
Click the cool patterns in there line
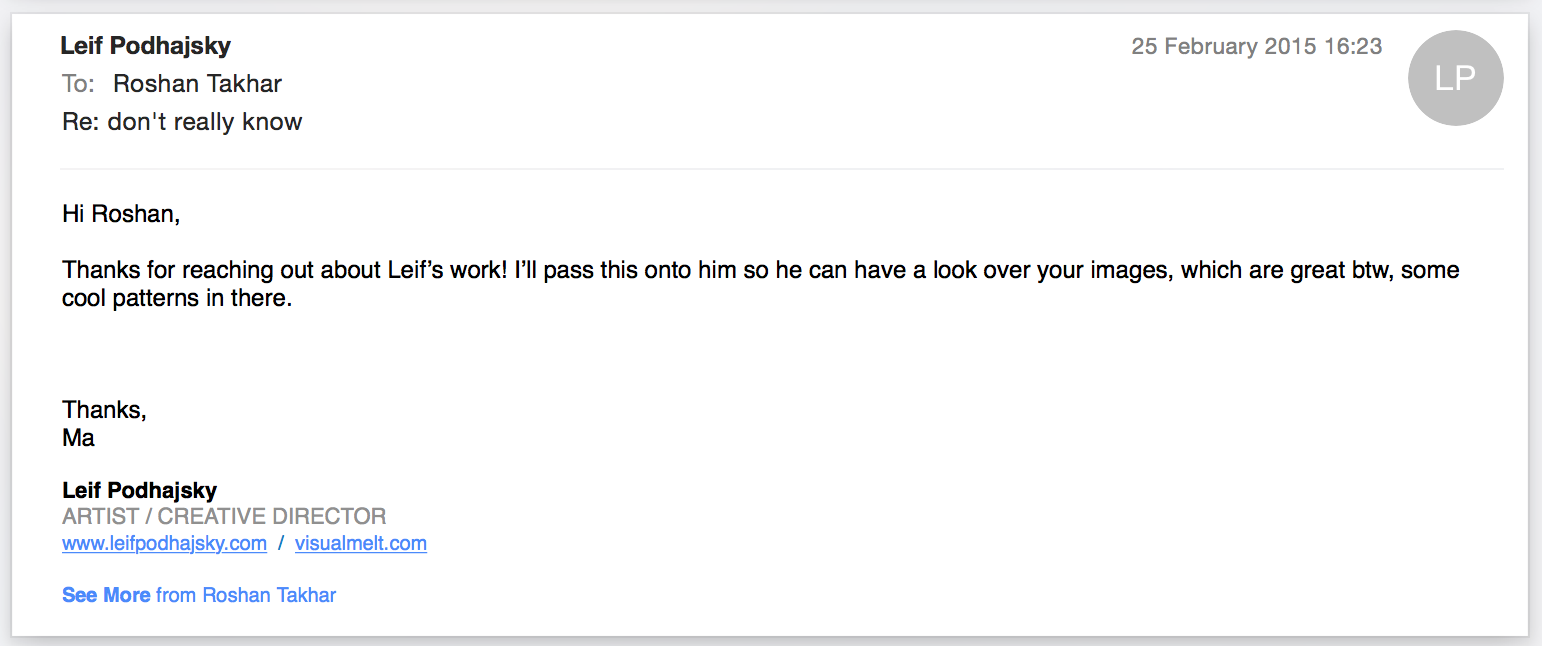(177, 299)
